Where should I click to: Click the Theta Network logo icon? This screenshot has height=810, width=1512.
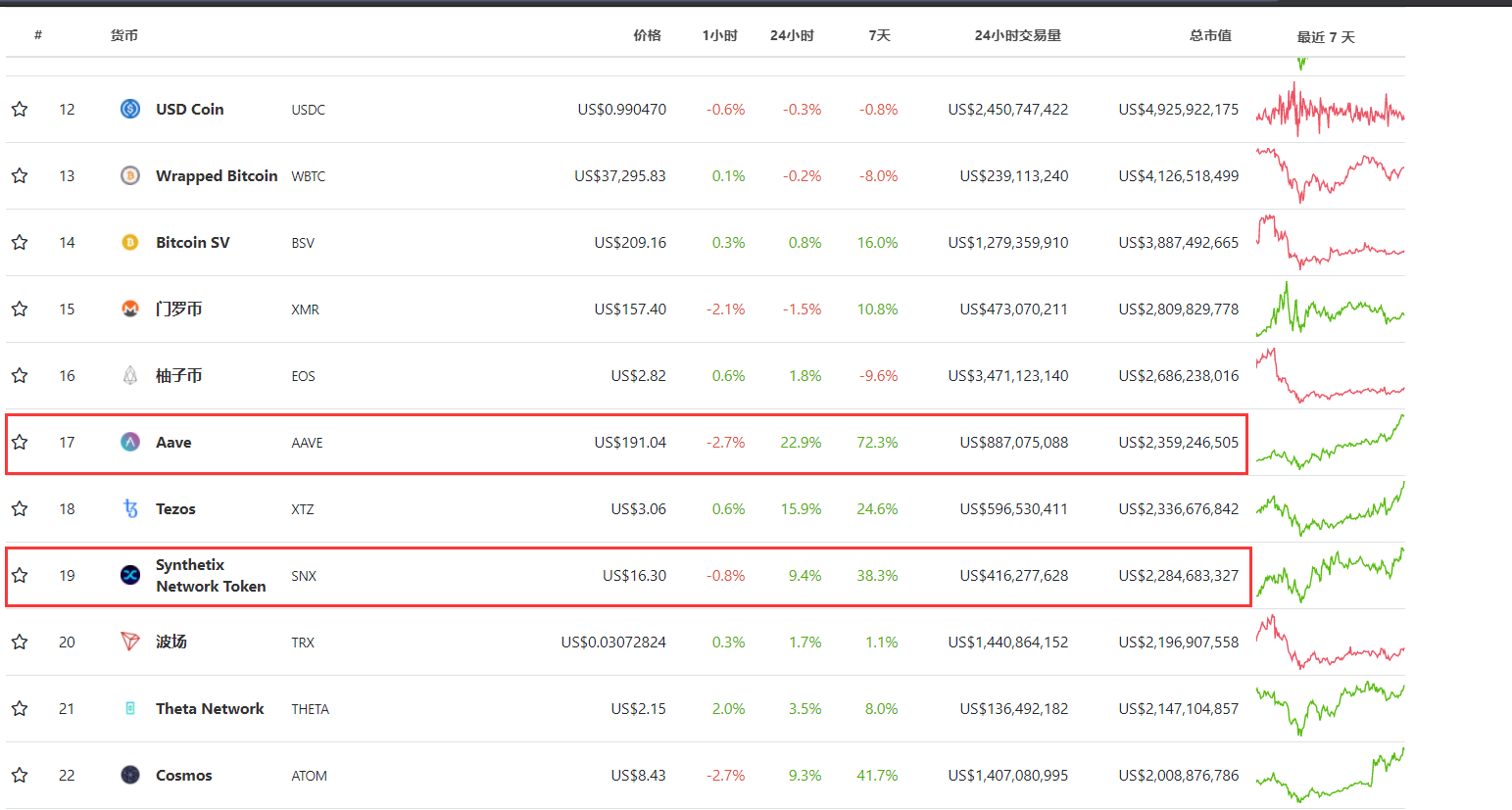(130, 708)
